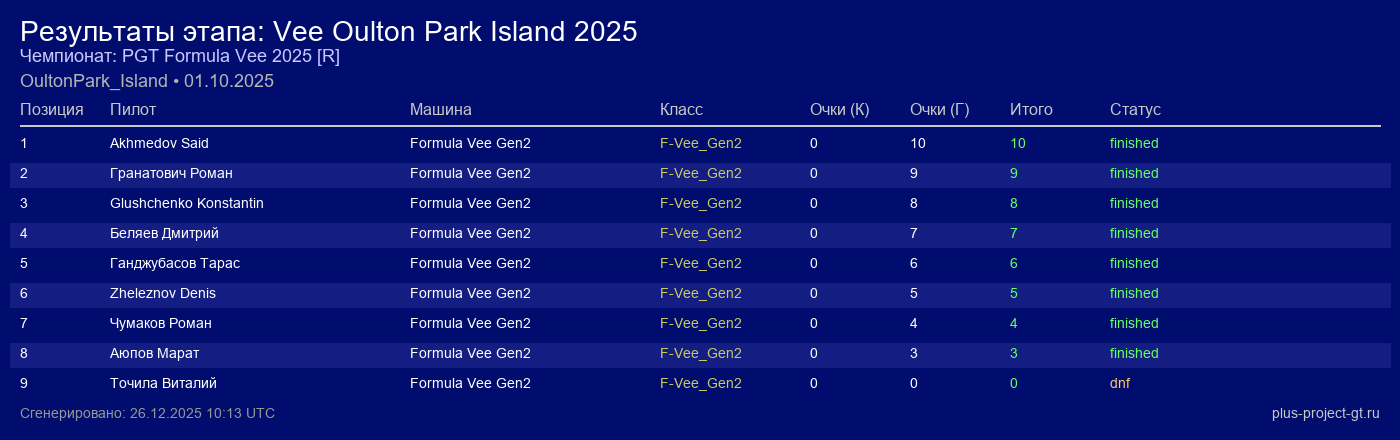
Task: Select pilot Ганджубасов Тарас
Action: pos(174,263)
